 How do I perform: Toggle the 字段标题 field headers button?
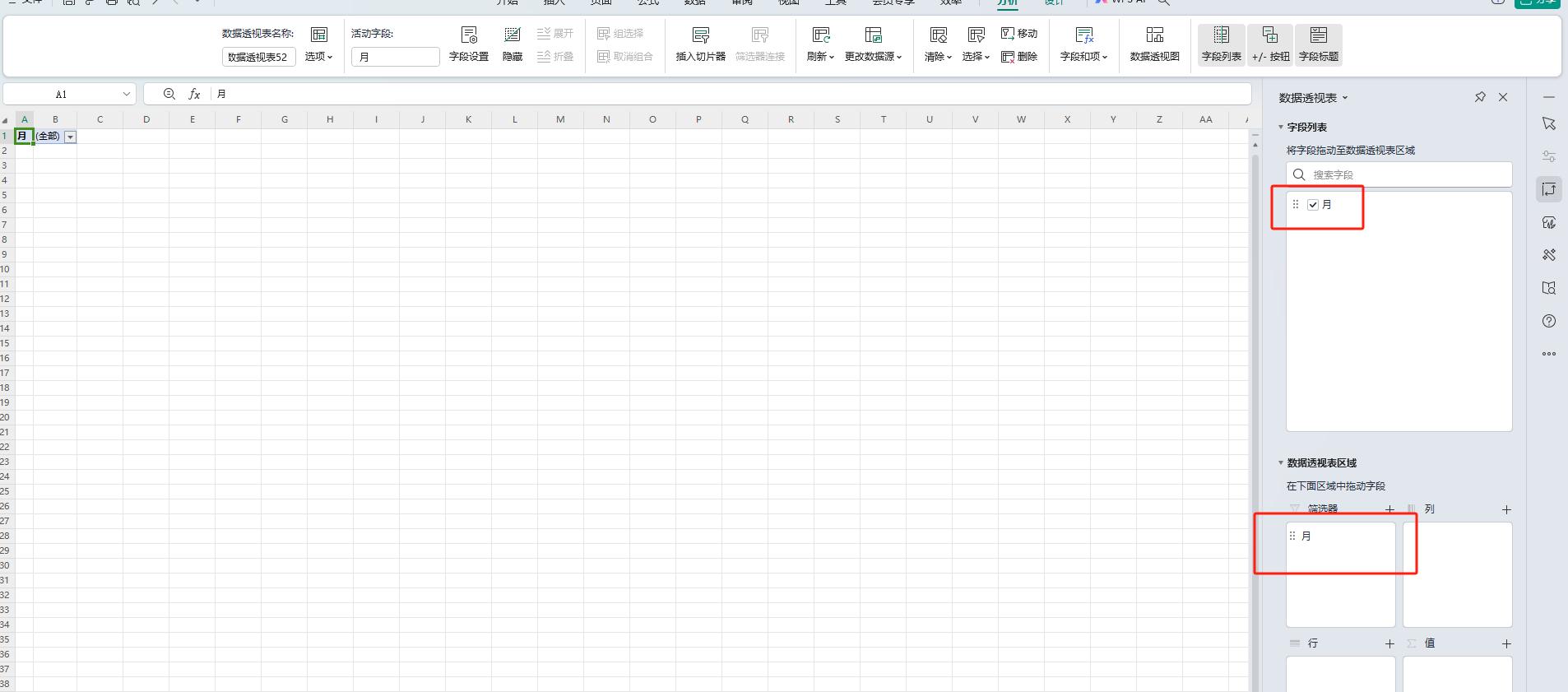[1319, 44]
